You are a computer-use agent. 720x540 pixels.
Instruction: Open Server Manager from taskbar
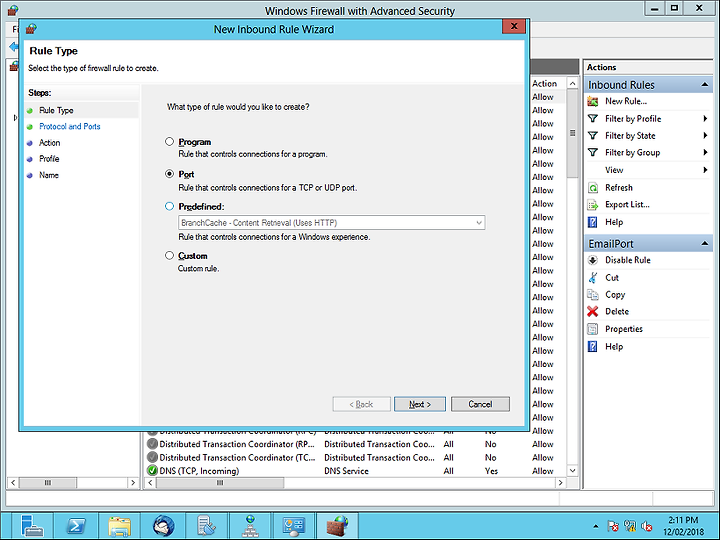click(x=32, y=526)
